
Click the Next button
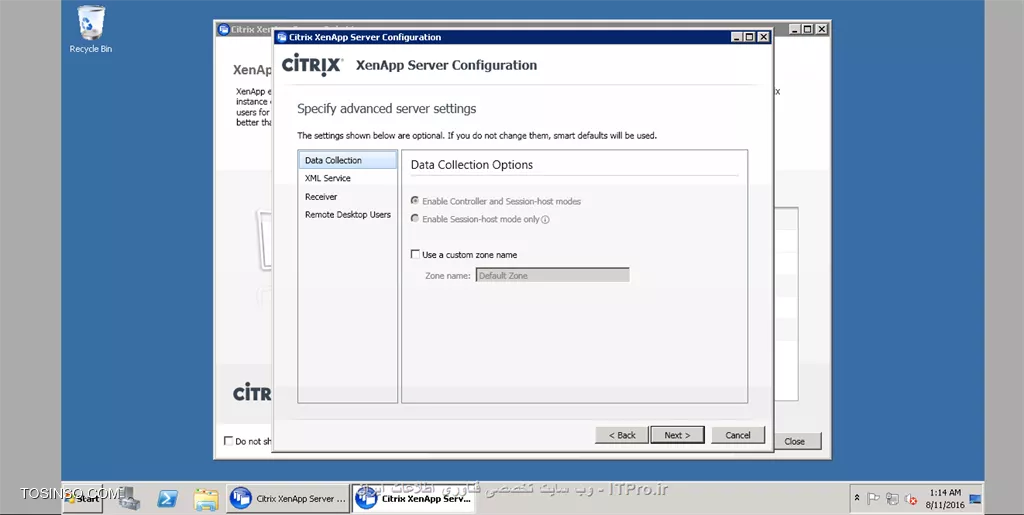pos(677,435)
